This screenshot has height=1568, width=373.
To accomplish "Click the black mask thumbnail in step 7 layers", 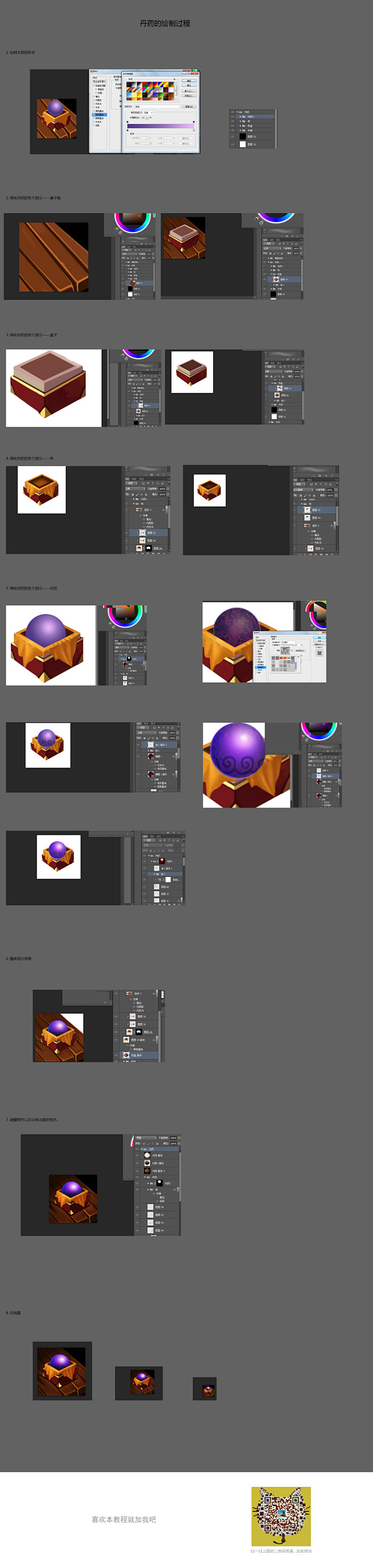I will pyautogui.click(x=159, y=1183).
